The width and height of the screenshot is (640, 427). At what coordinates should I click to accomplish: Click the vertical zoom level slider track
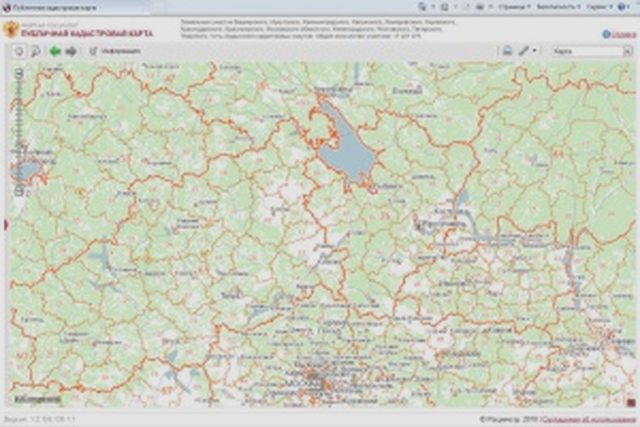[x=19, y=132]
